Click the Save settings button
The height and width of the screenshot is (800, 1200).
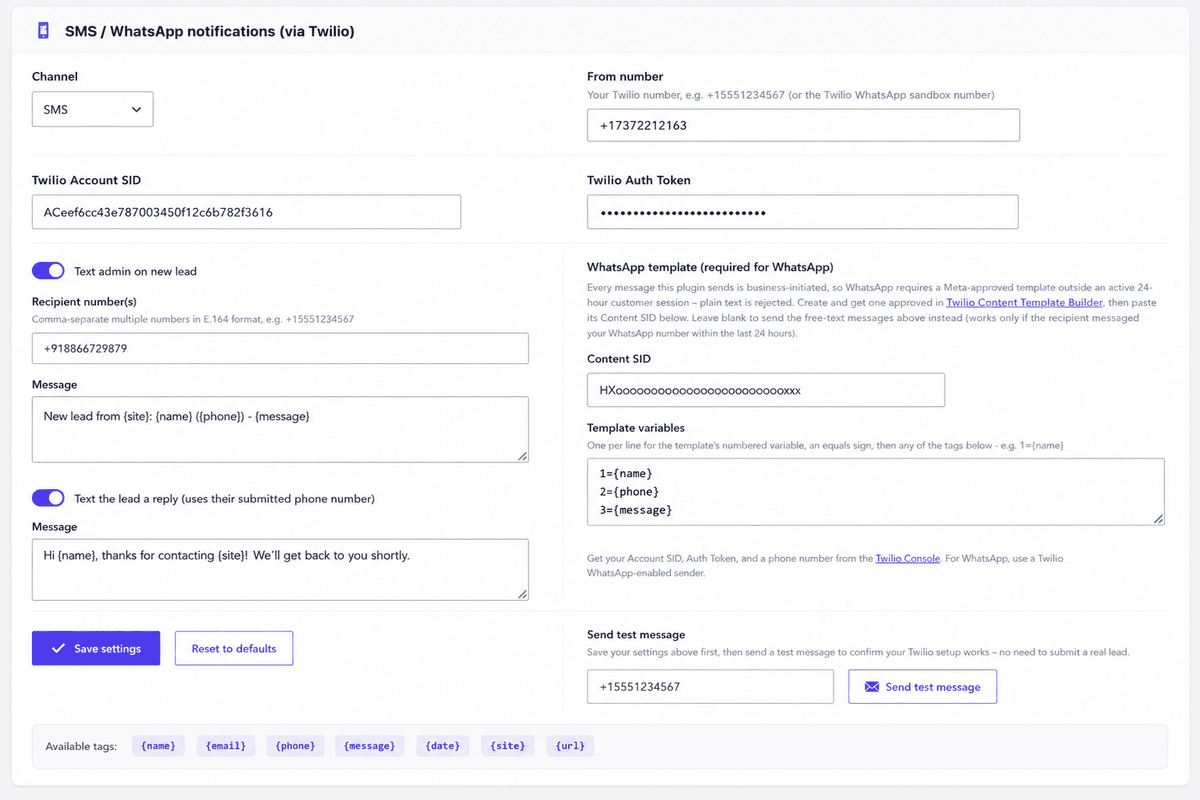96,648
